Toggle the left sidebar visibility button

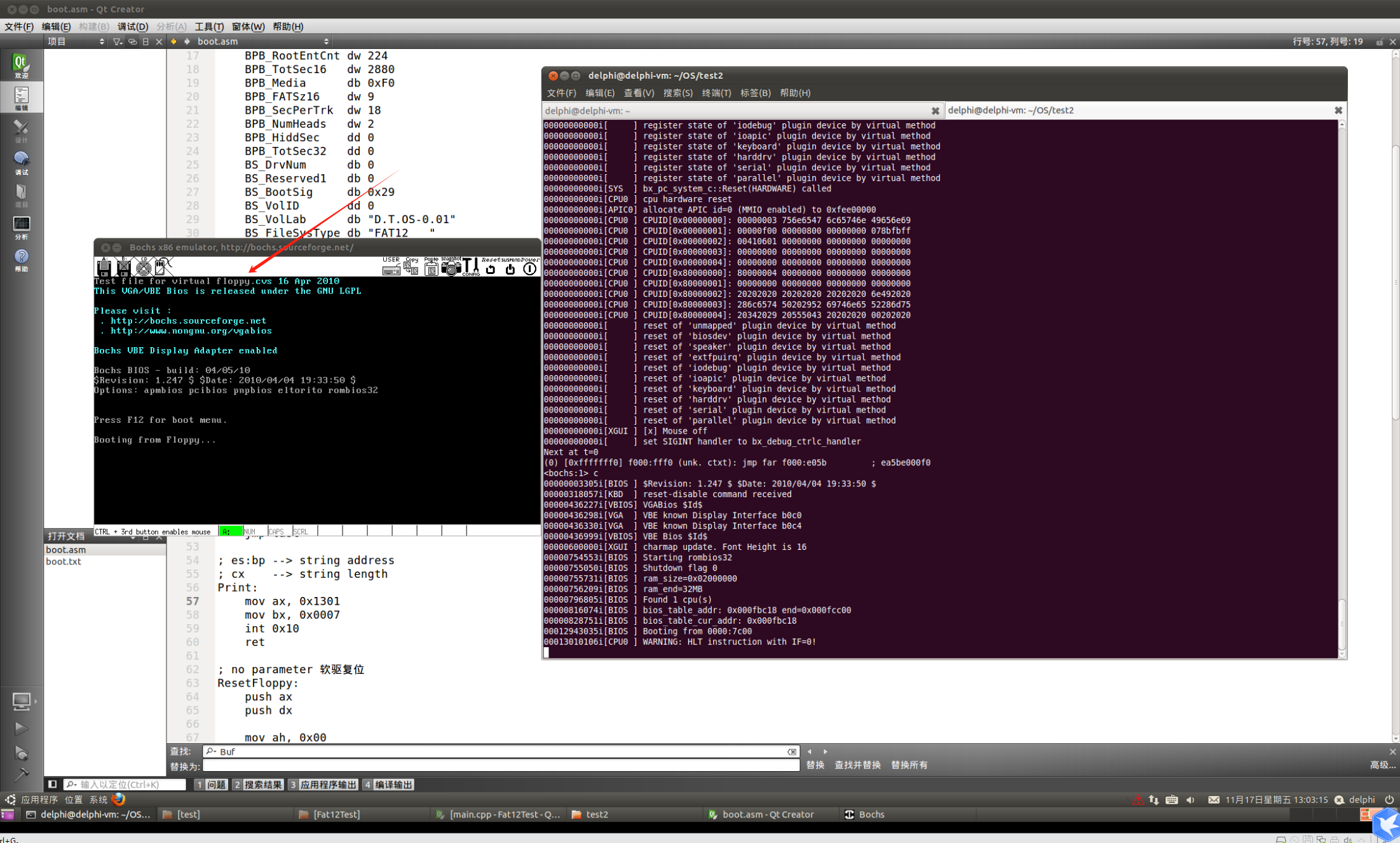point(53,785)
